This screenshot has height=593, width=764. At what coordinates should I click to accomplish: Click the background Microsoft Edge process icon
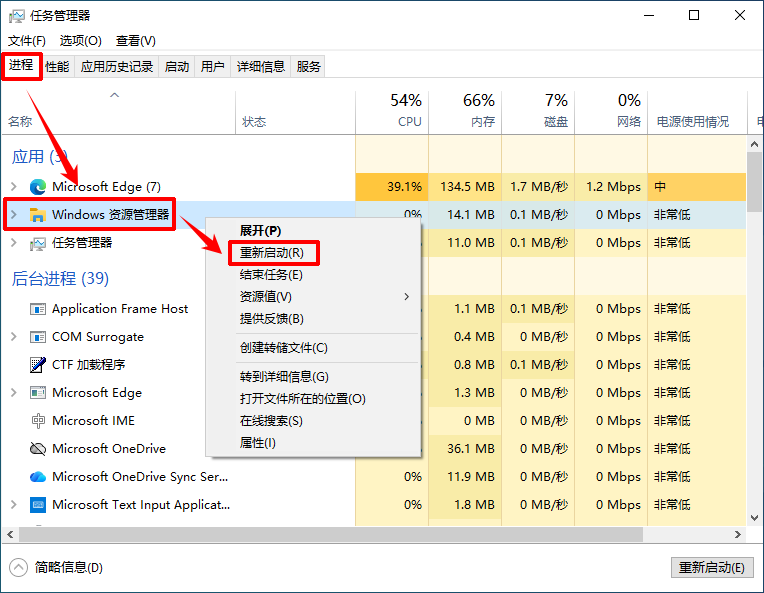click(38, 393)
